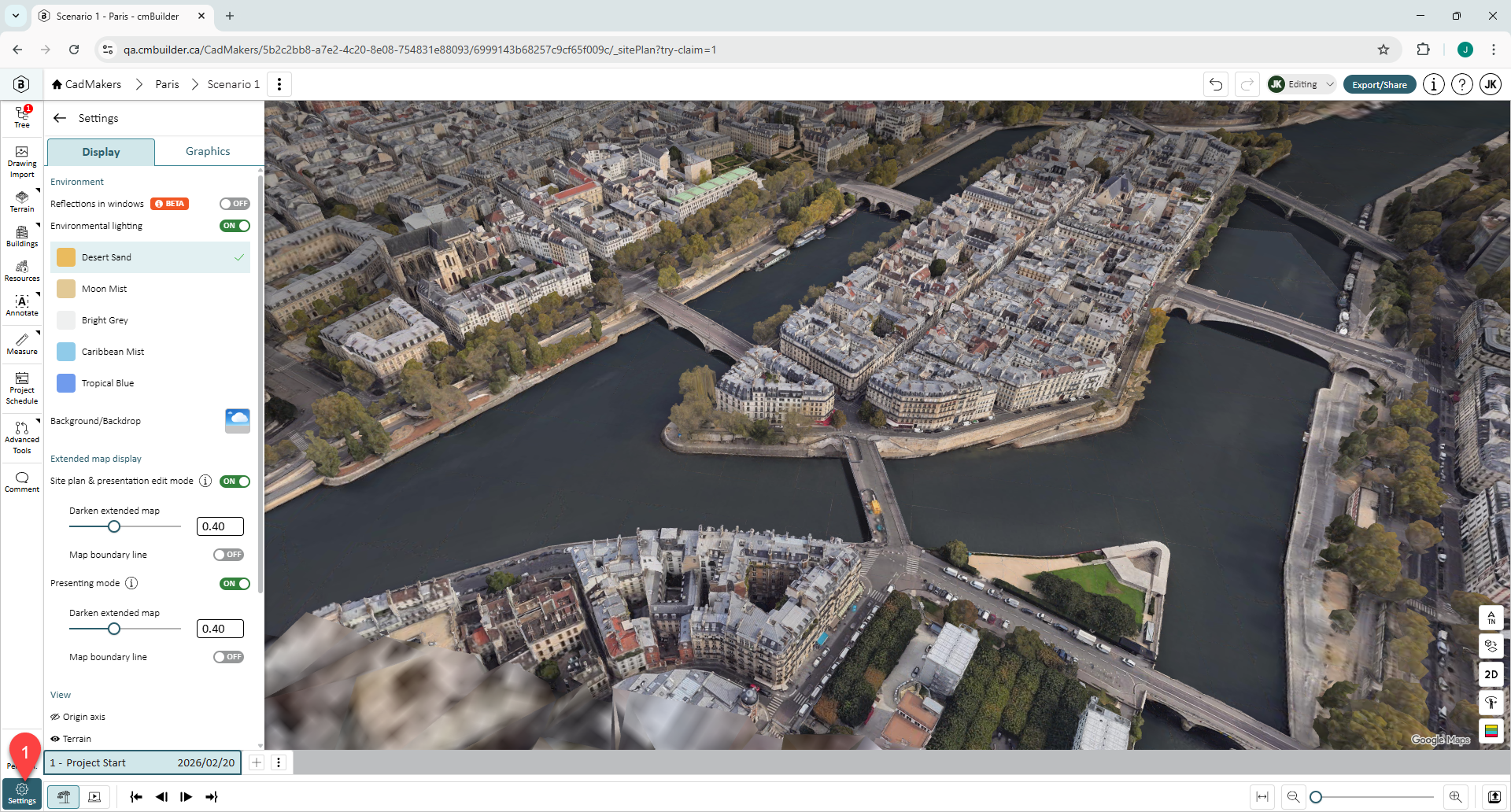Adjust Presenting mode Darken extended map slider
The width and height of the screenshot is (1511, 812).
point(114,629)
